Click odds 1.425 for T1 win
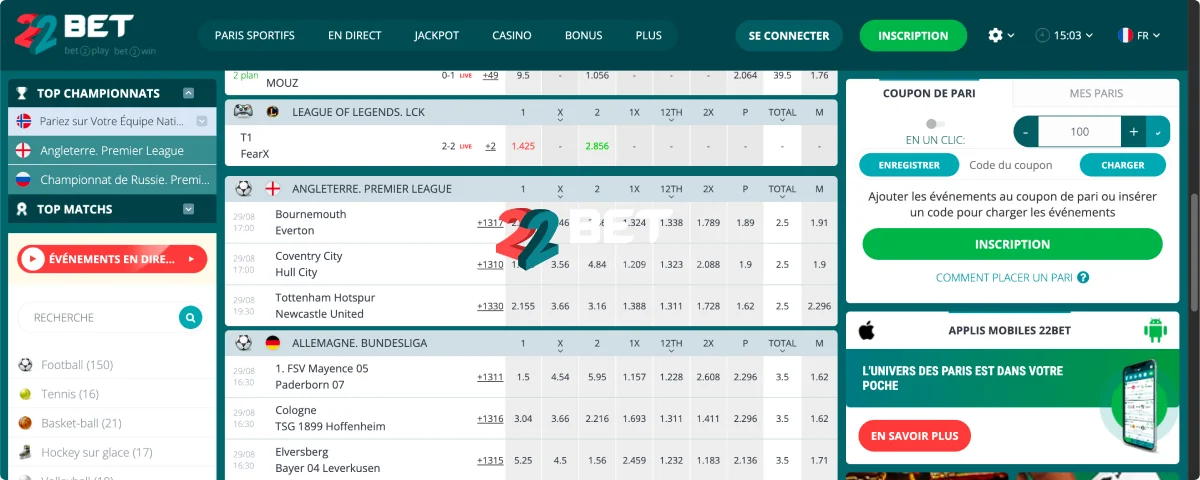The image size is (1200, 480). point(523,146)
